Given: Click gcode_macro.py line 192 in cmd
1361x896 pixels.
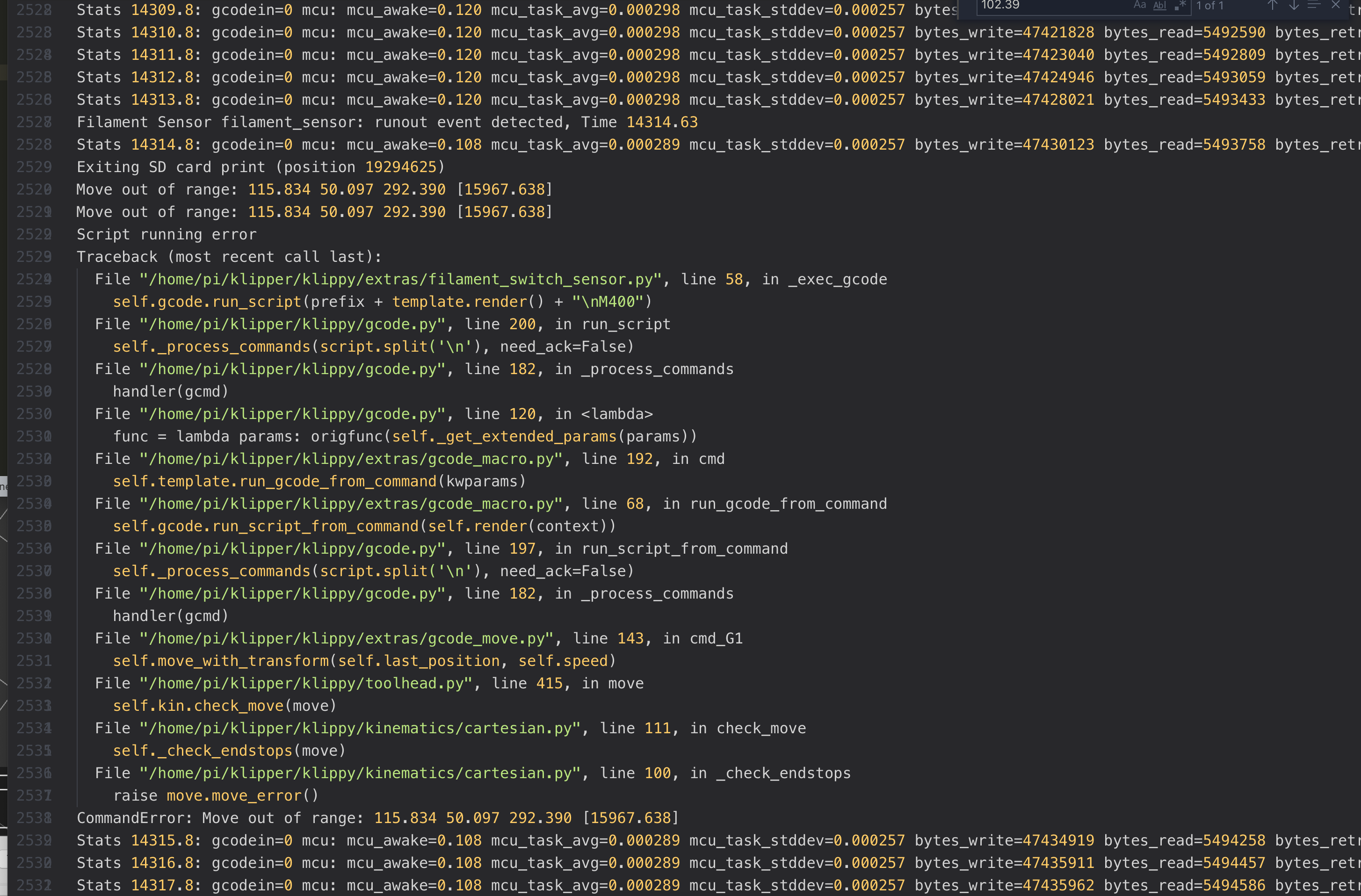Looking at the screenshot, I should (410, 459).
